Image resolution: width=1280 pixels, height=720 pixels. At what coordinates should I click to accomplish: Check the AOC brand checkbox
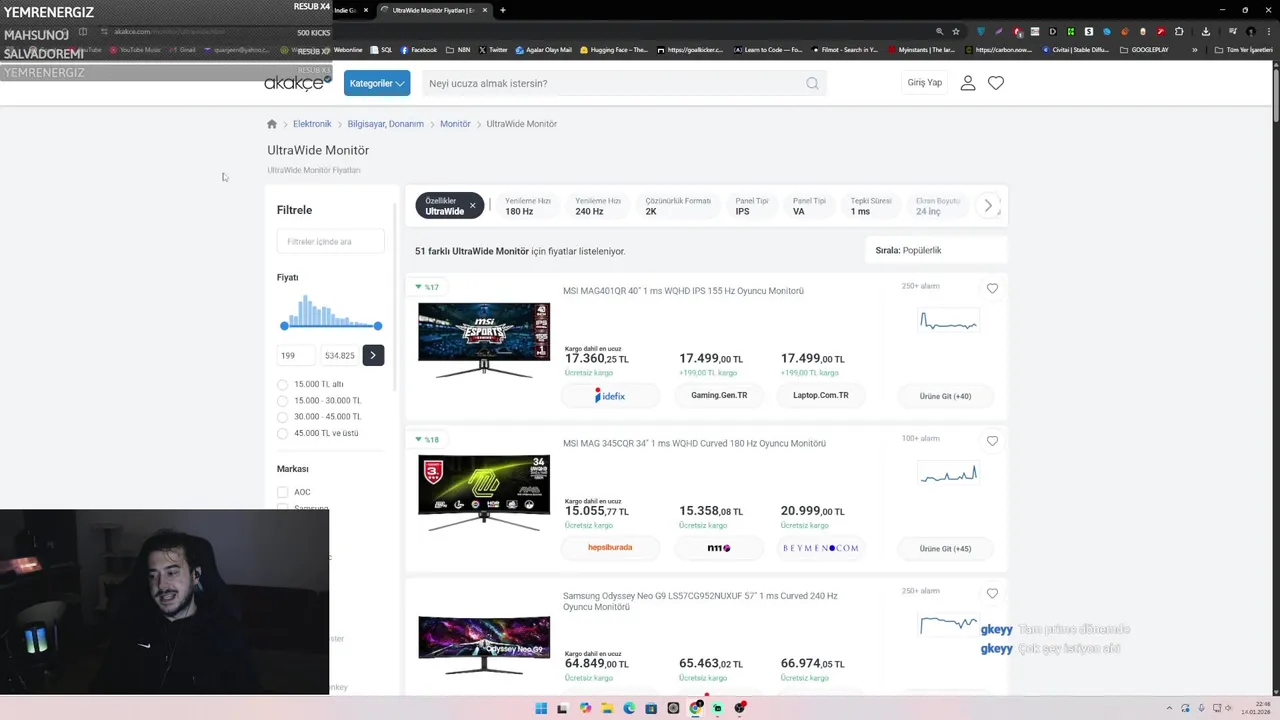[x=283, y=492]
